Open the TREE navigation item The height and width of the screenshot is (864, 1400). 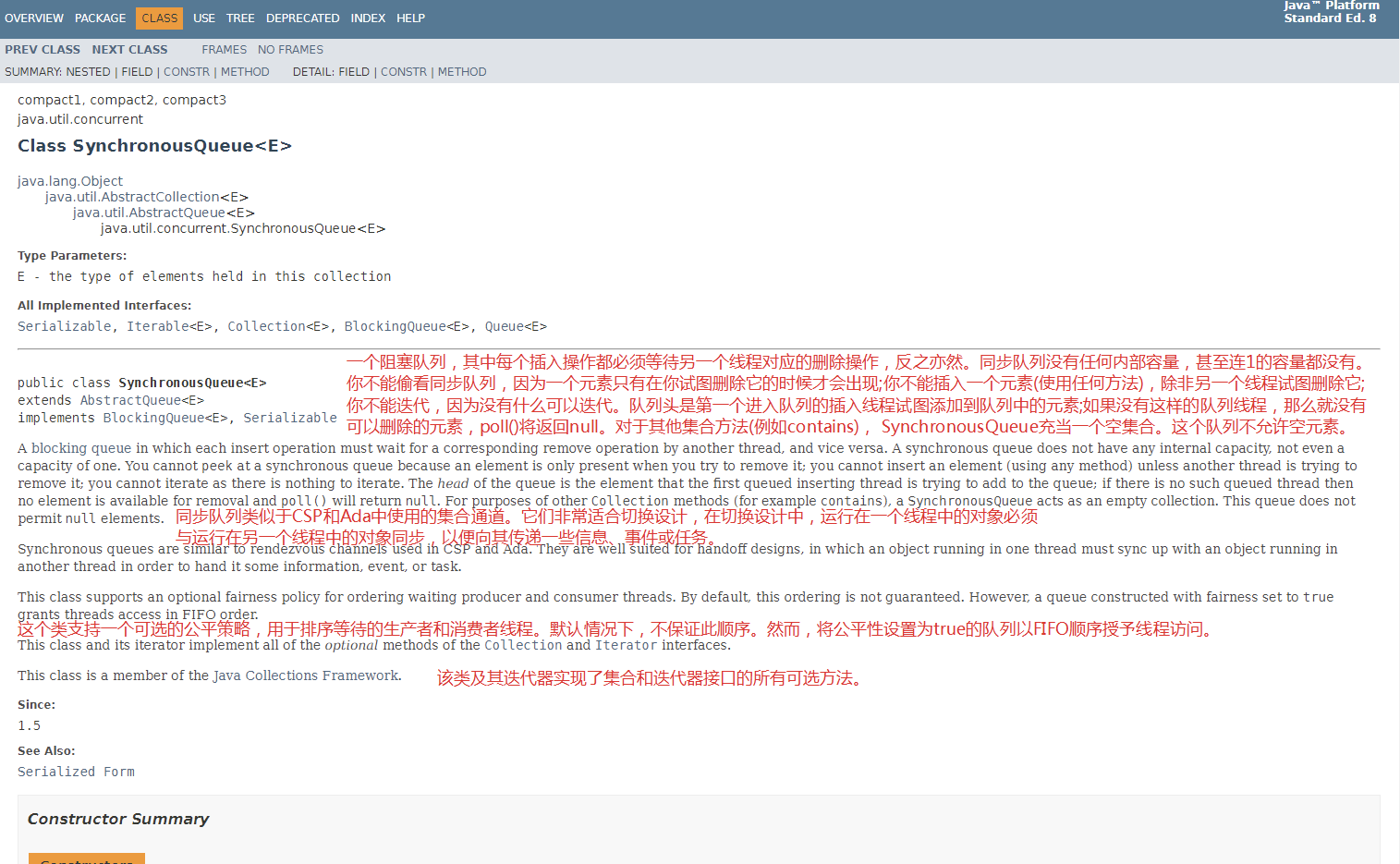click(240, 18)
